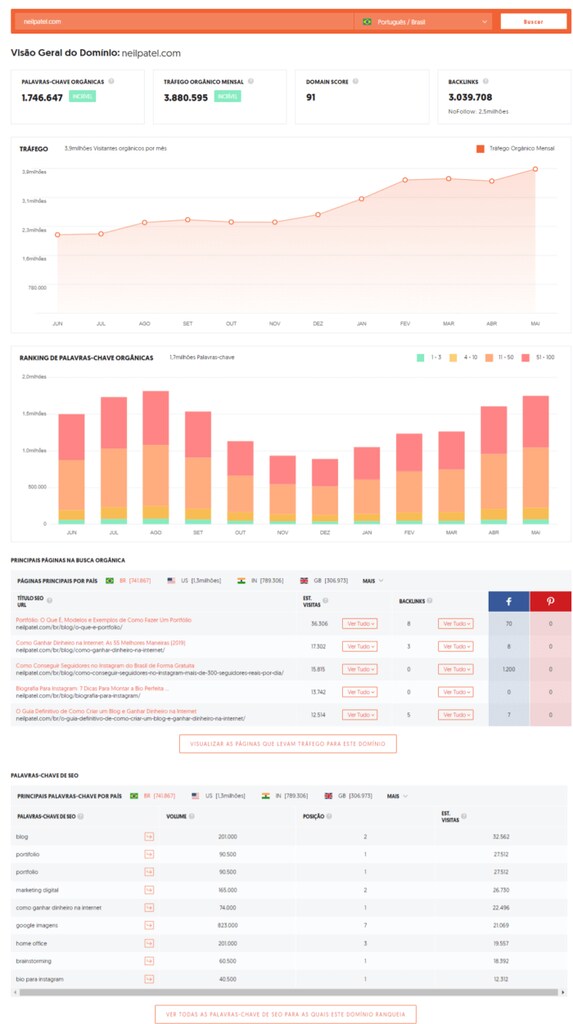The width and height of the screenshot is (573, 1024).
Task: Click the info icon next to Est. Visitas in keywords table
Action: tap(464, 816)
